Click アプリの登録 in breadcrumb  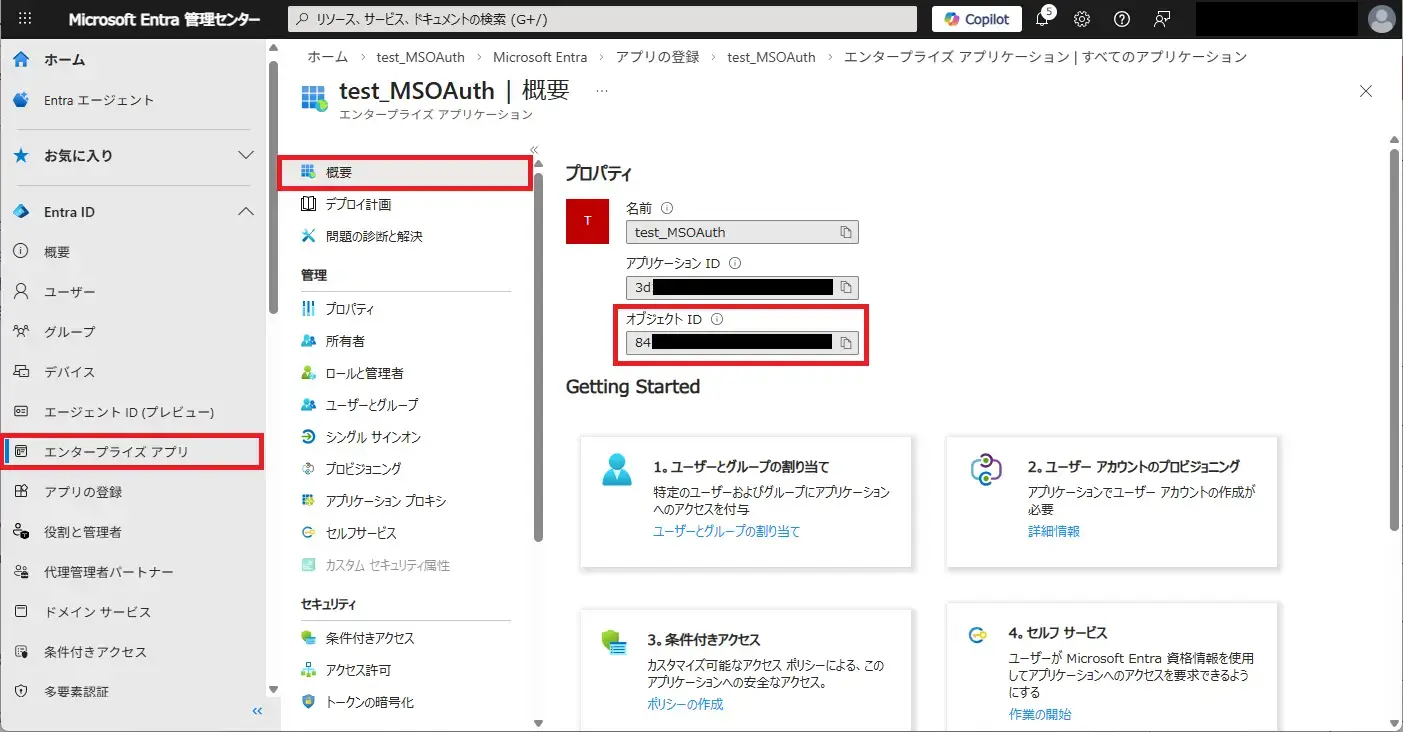(657, 57)
